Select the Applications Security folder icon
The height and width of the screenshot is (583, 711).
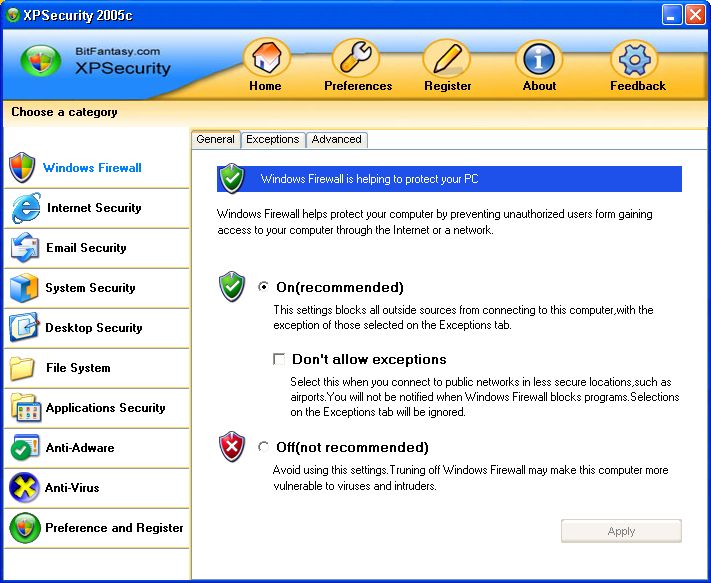(26, 407)
